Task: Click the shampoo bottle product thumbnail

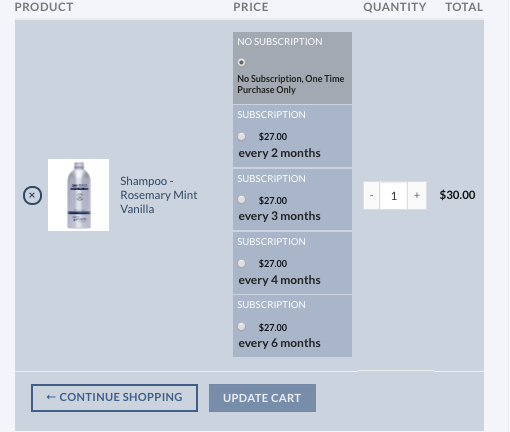Action: 78,195
